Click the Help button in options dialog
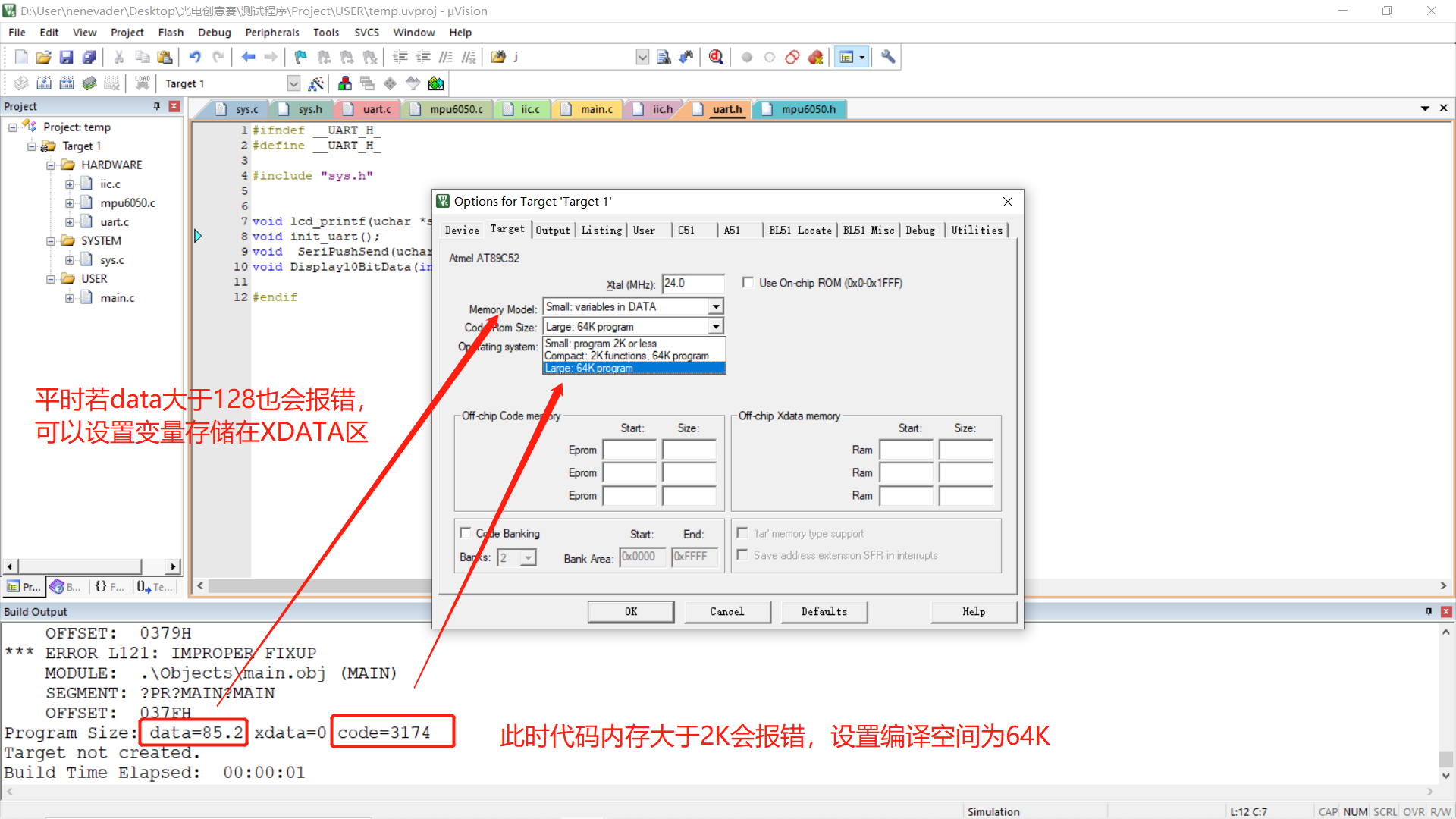This screenshot has height=819, width=1456. pyautogui.click(x=974, y=611)
